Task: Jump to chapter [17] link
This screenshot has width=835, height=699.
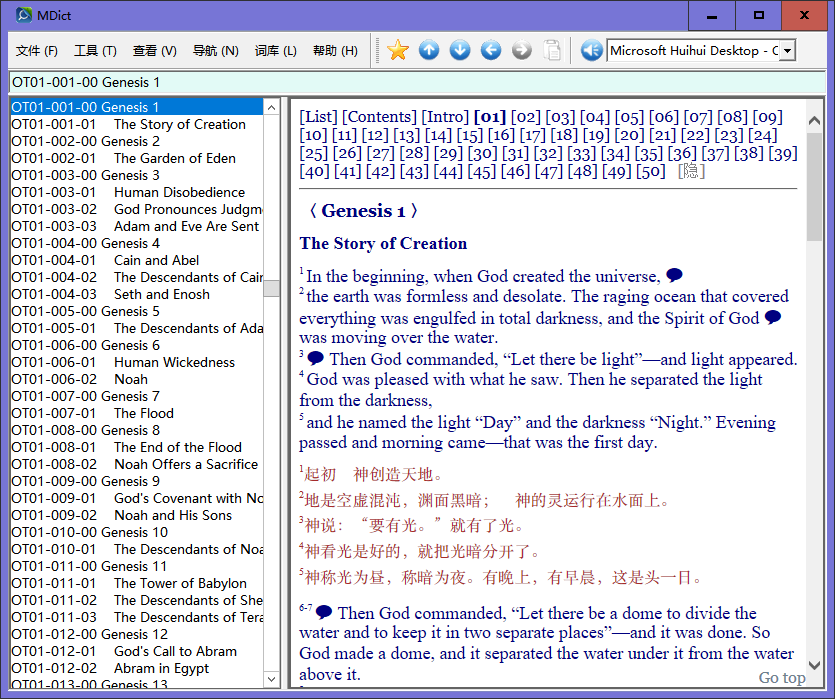Action: click(533, 135)
